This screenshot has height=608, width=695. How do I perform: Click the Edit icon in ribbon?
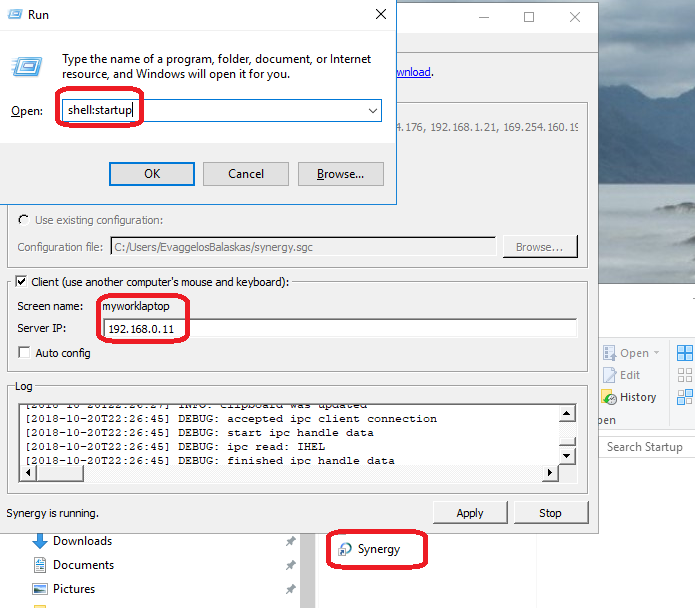(610, 375)
